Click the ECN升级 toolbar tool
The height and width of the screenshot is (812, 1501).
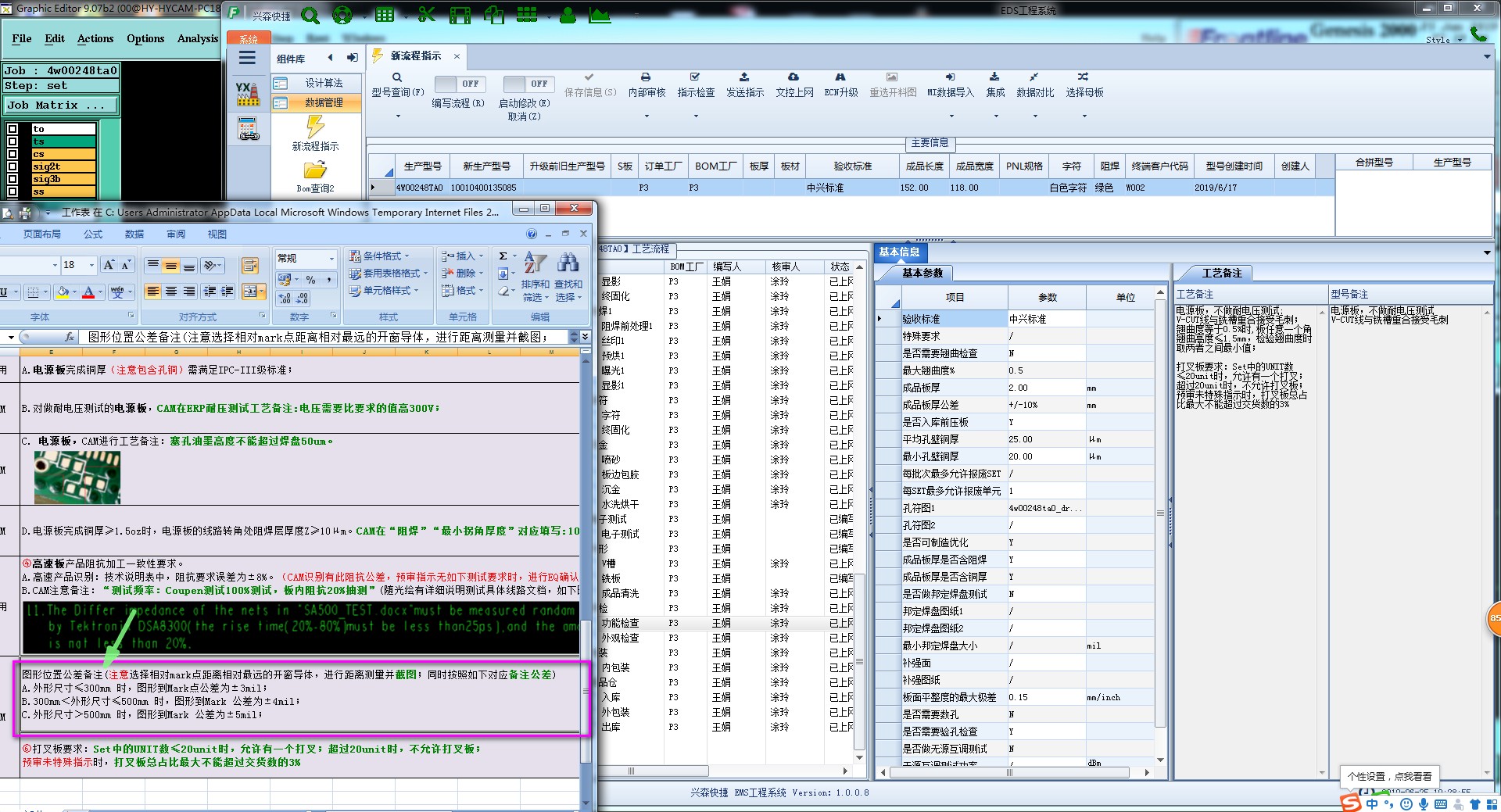pos(840,86)
